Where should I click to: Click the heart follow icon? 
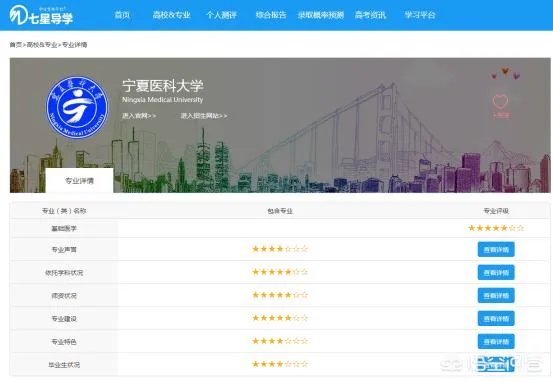(500, 102)
